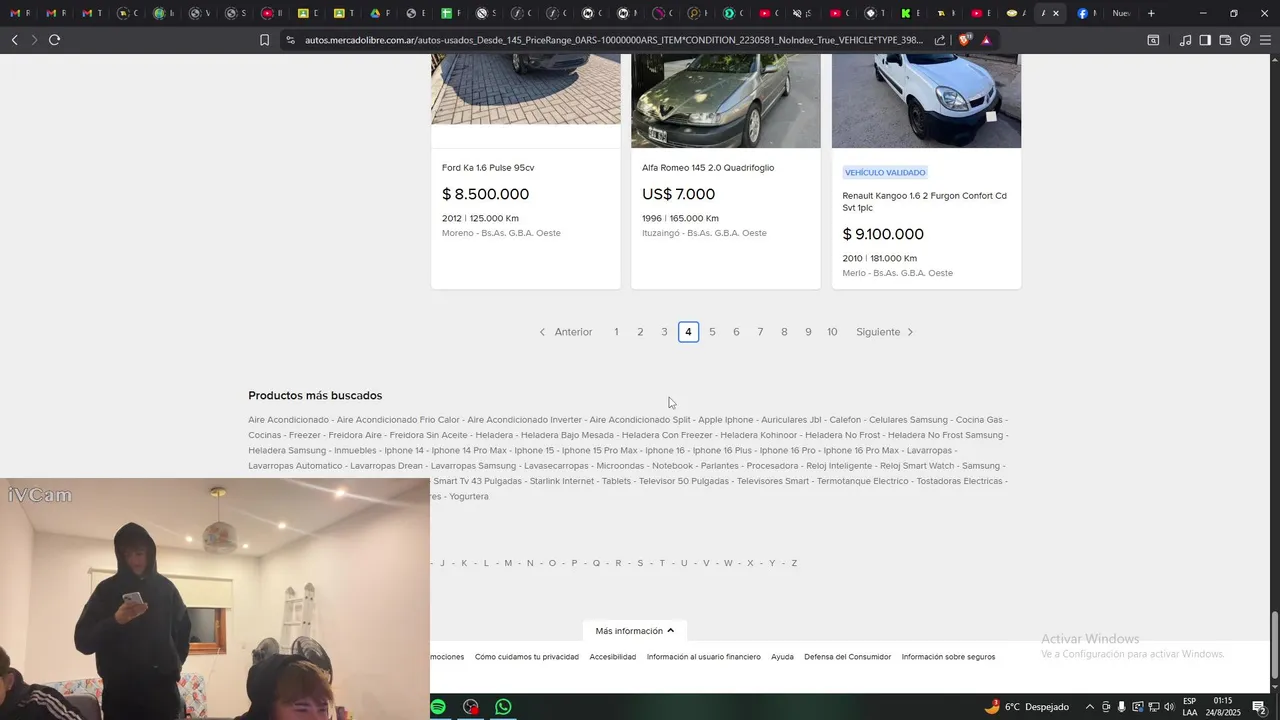Open Cómo cuidamos tu privacidad footer link

click(x=527, y=657)
